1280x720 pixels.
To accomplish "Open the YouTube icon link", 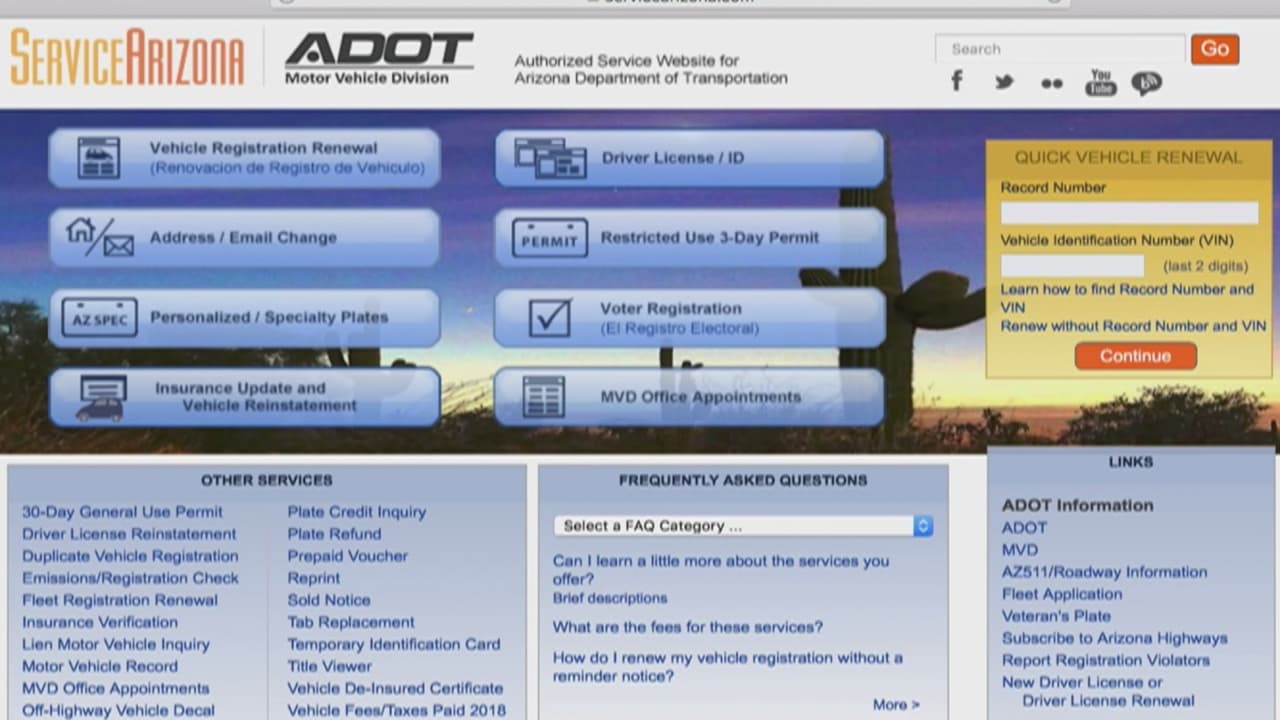I will tap(1100, 83).
